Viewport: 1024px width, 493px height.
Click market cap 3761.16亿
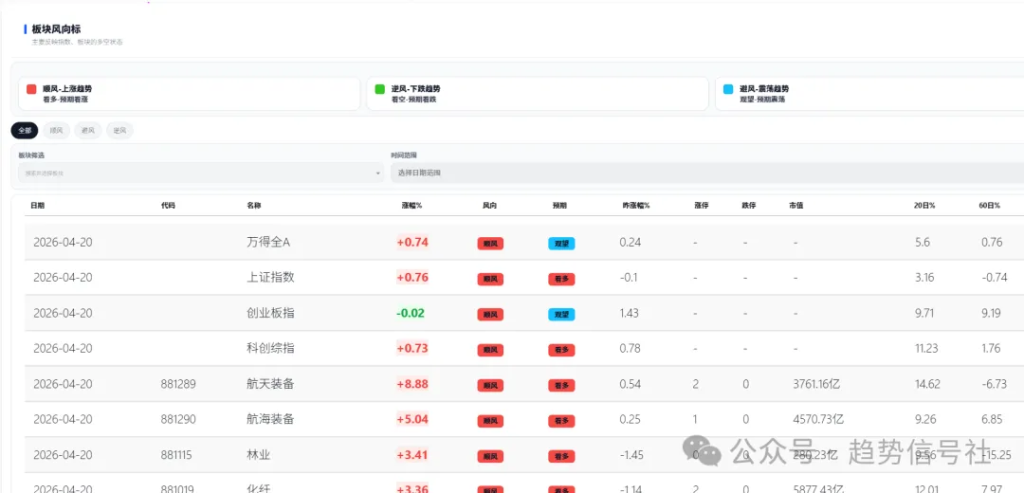[x=816, y=384]
